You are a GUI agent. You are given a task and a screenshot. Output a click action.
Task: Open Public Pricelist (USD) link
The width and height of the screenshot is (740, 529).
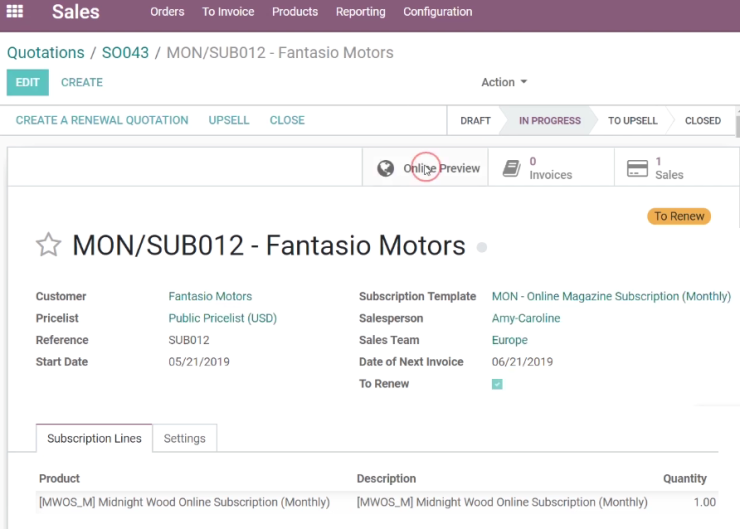[222, 318]
